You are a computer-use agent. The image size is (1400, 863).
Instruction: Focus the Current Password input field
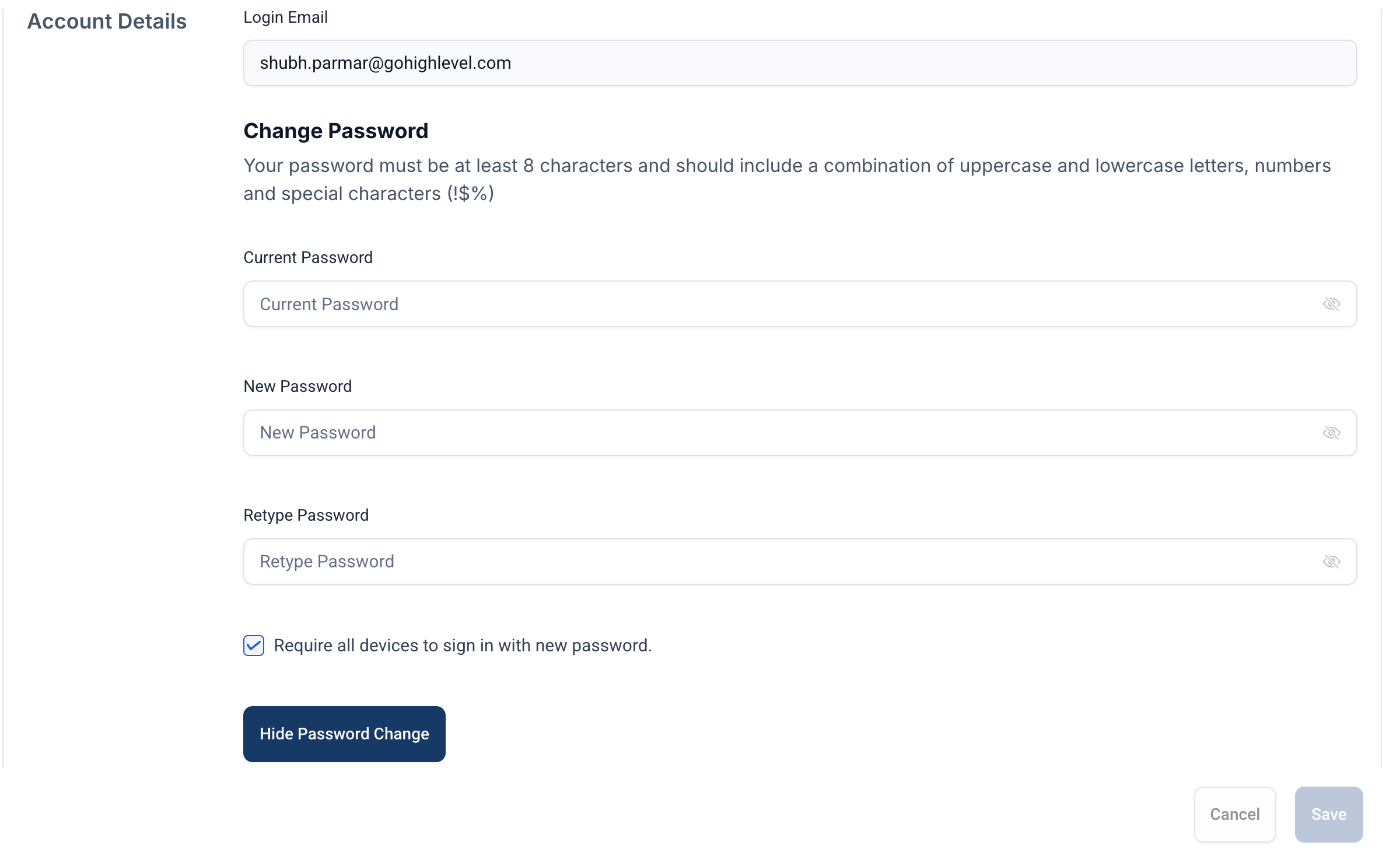click(800, 304)
